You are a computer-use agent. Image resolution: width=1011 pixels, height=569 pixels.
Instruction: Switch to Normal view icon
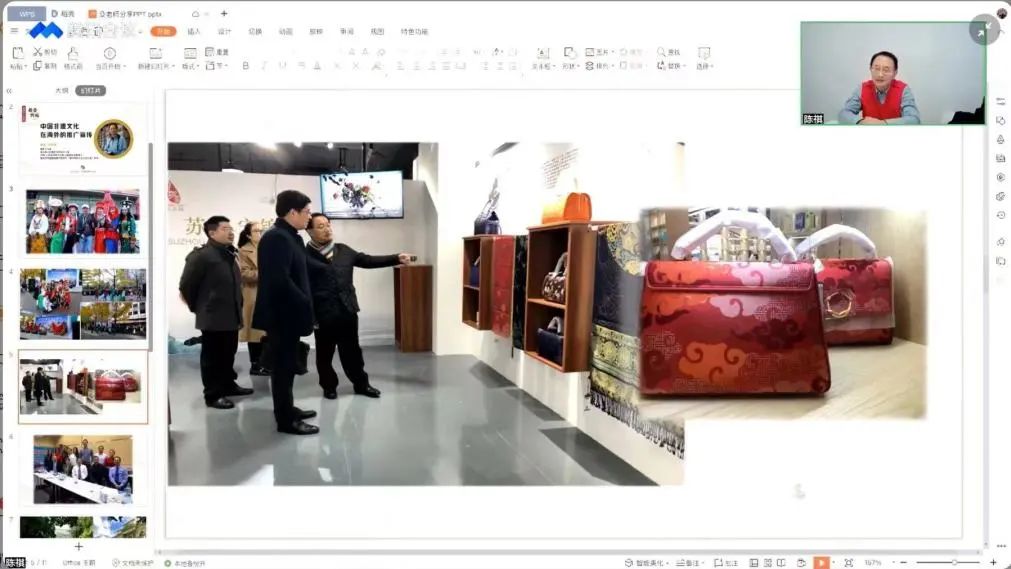point(754,563)
